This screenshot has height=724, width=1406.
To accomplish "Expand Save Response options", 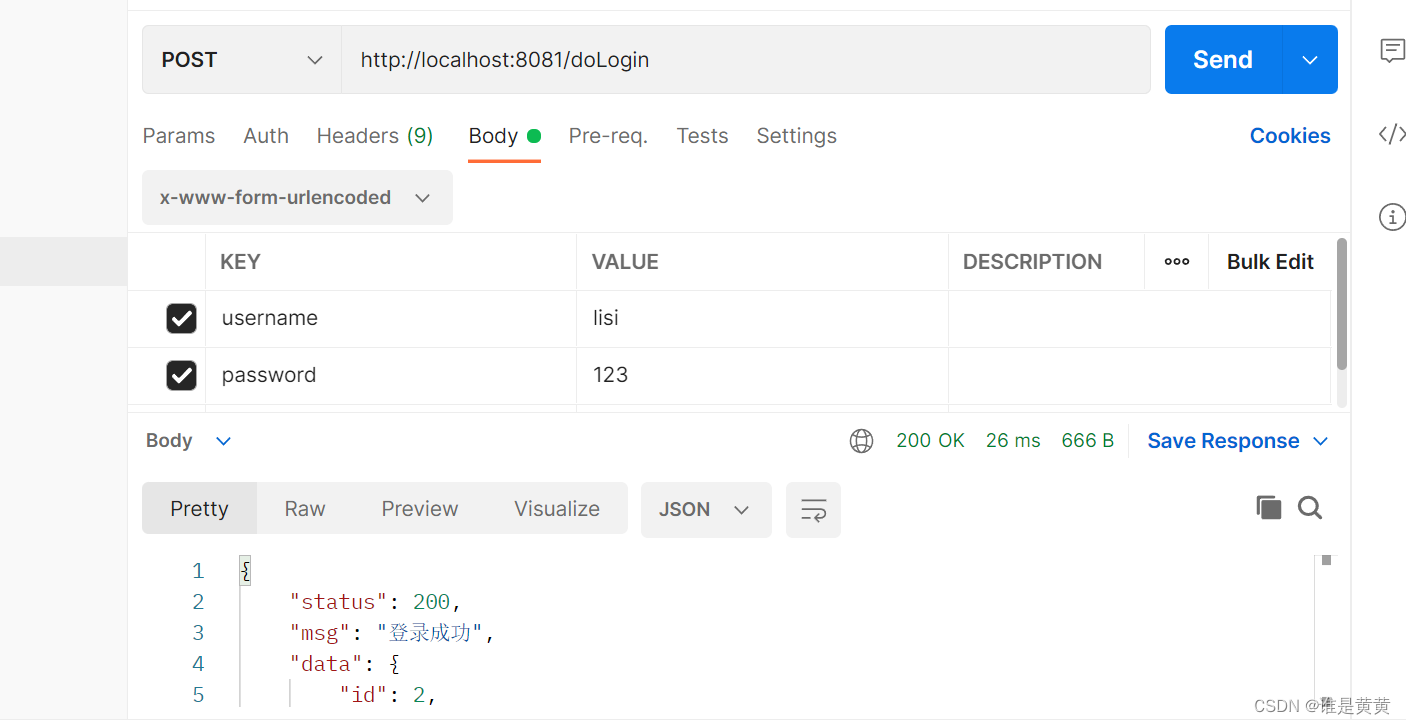I will (1320, 441).
